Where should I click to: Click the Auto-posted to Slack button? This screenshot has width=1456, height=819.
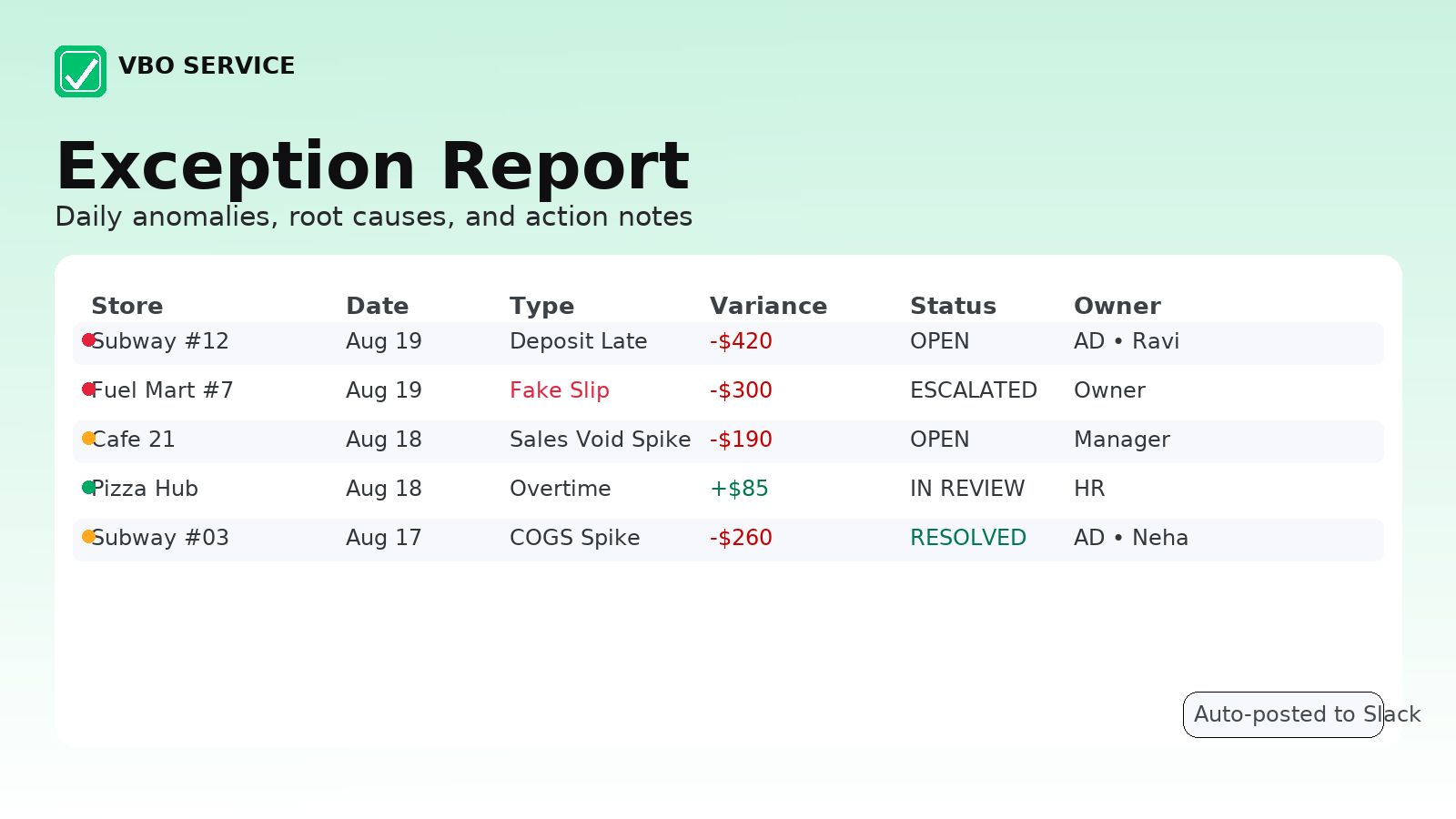(1283, 714)
